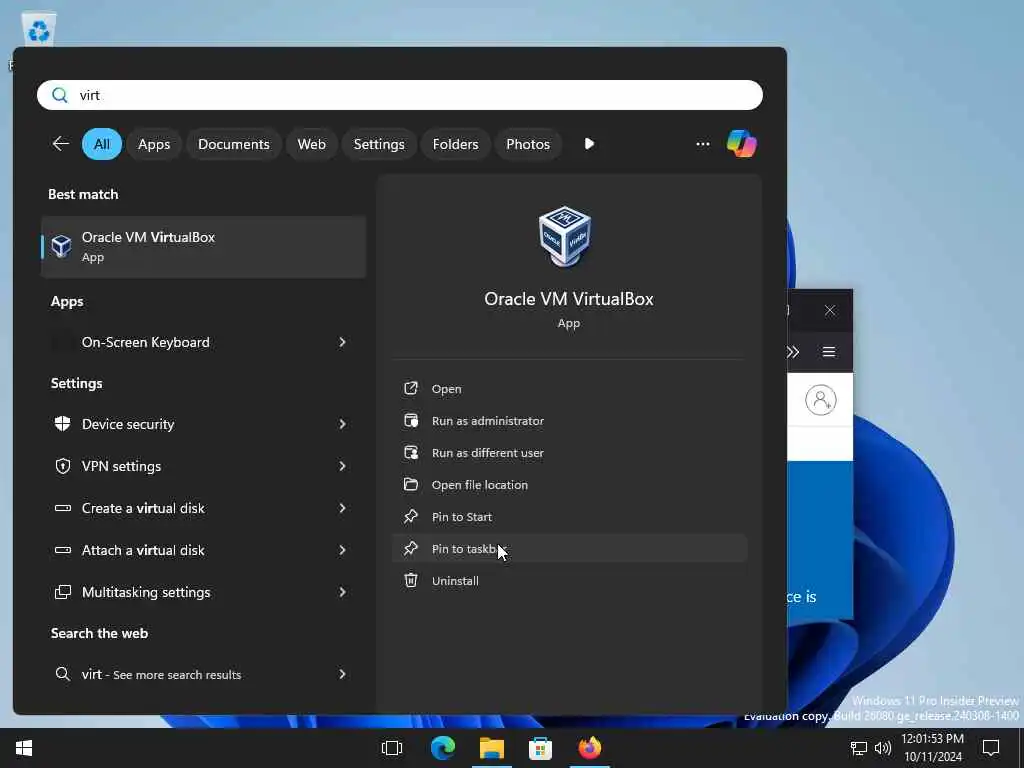Click the search text field containing 'virt'
This screenshot has width=1024, height=768.
click(400, 95)
